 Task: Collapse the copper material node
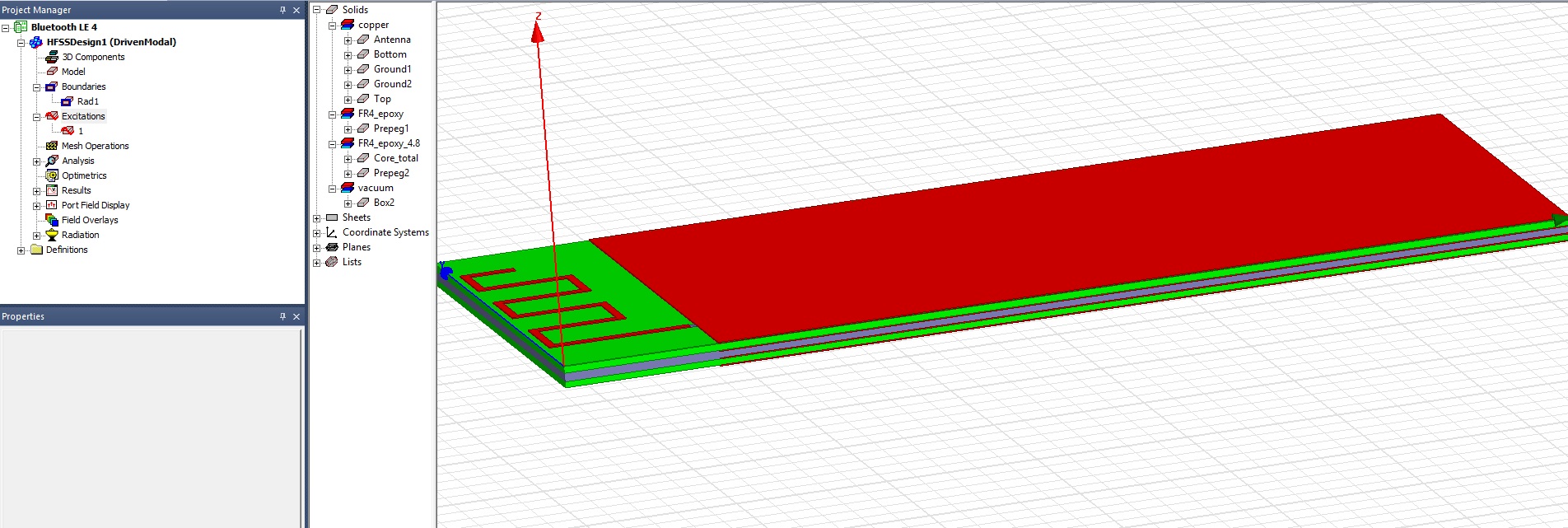[332, 25]
